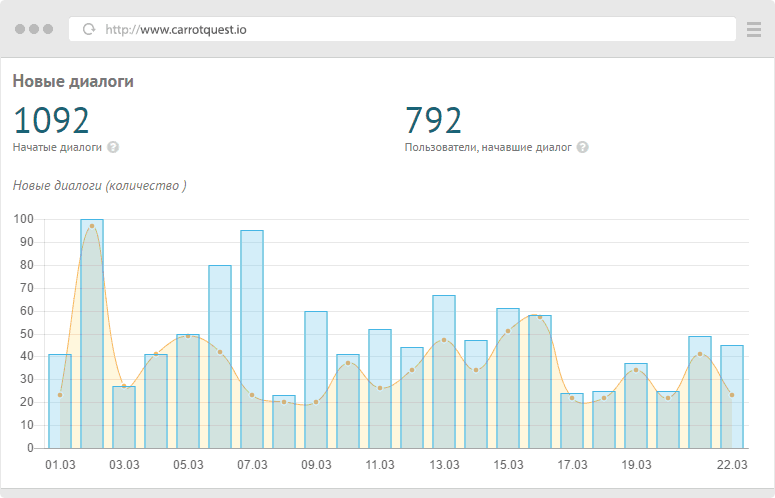Click the 19.03 date axis label
The height and width of the screenshot is (498, 775).
point(636,465)
